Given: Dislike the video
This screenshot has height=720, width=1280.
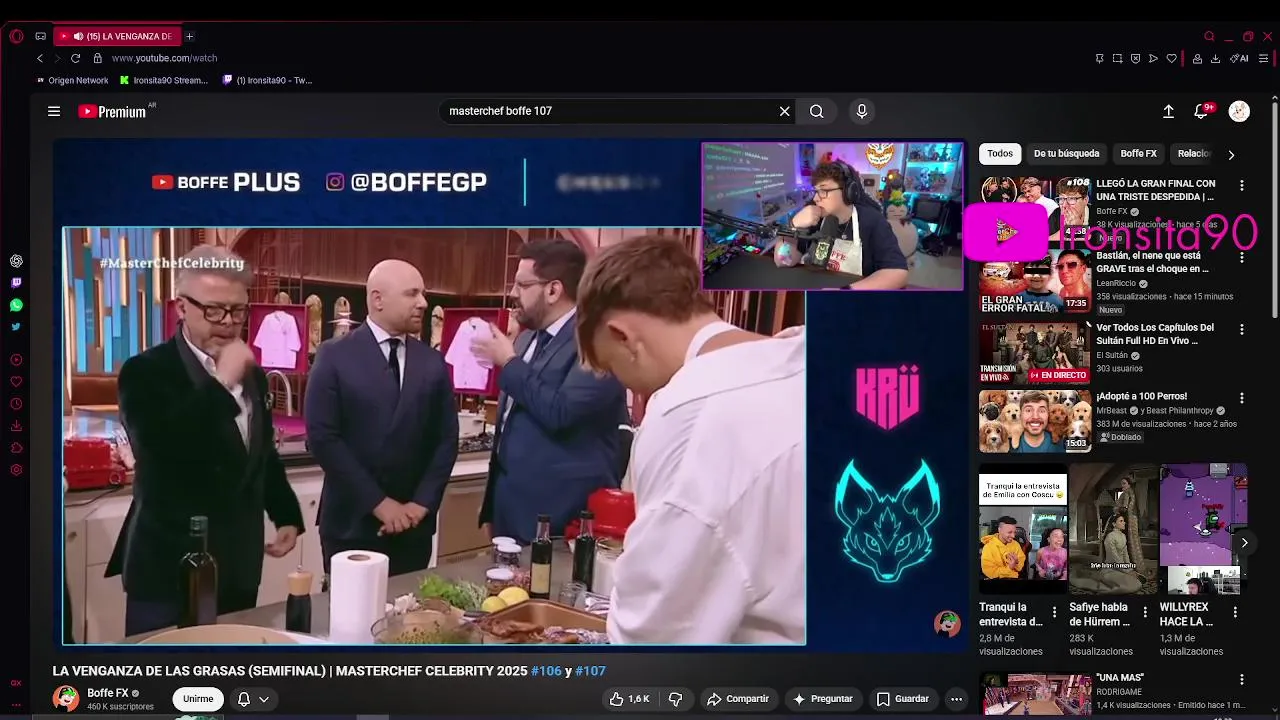Looking at the screenshot, I should click(675, 699).
